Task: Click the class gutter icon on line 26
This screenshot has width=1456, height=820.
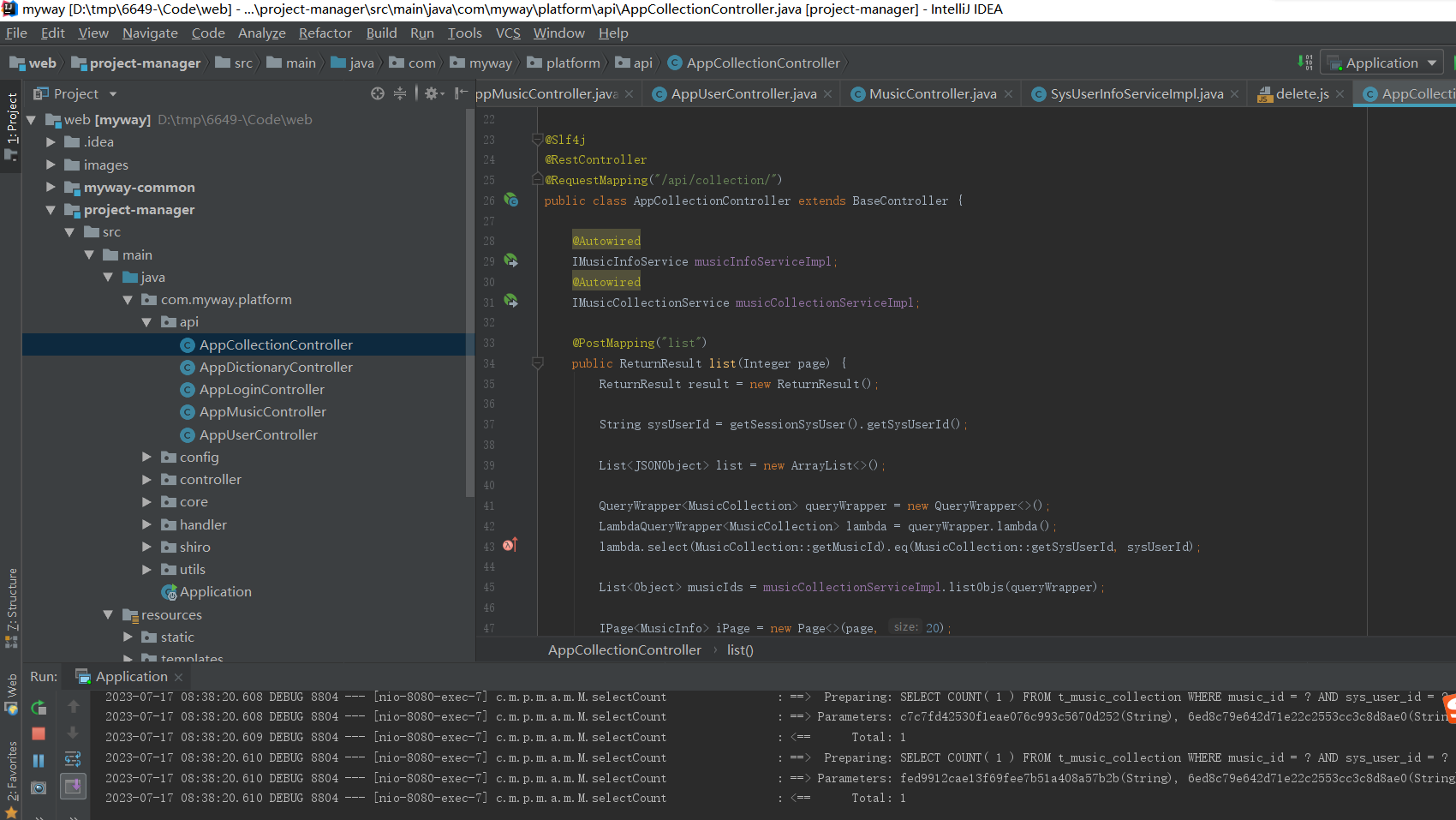Action: click(x=511, y=200)
